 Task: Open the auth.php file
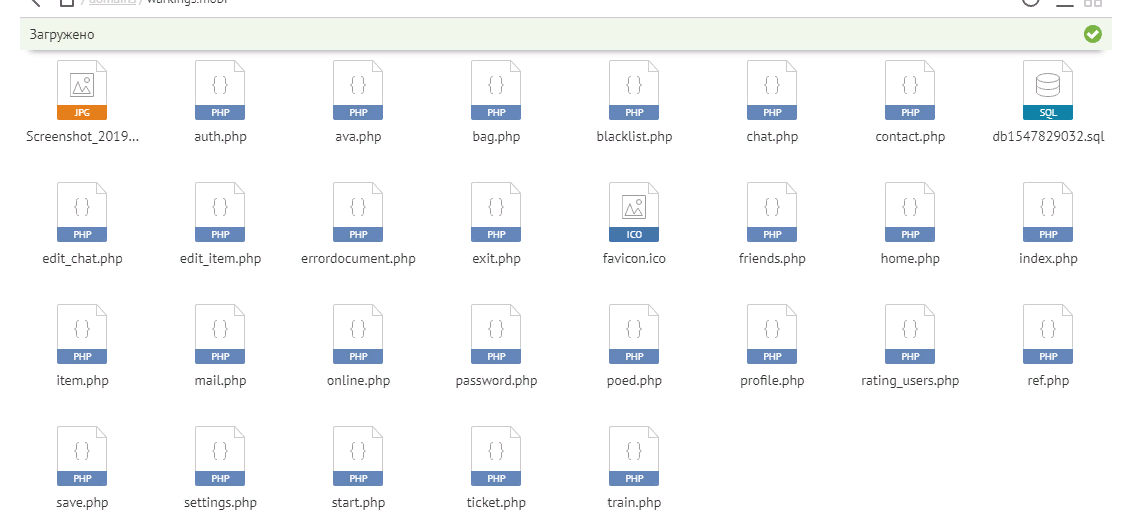(x=220, y=91)
